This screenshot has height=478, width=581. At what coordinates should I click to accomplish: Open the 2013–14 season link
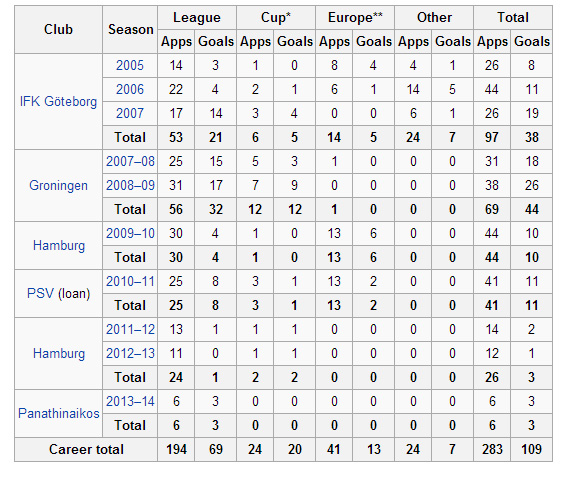(130, 401)
